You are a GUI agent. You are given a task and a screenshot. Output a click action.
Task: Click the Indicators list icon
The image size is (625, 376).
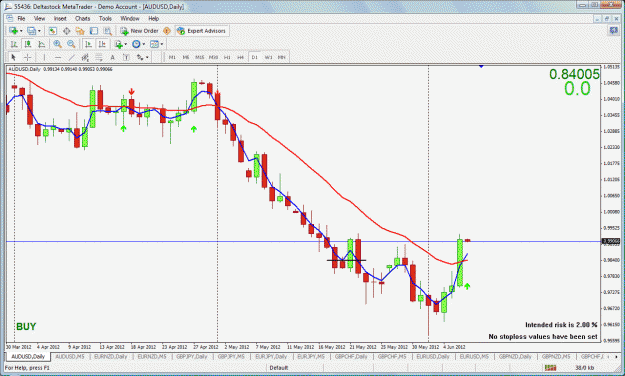[118, 44]
